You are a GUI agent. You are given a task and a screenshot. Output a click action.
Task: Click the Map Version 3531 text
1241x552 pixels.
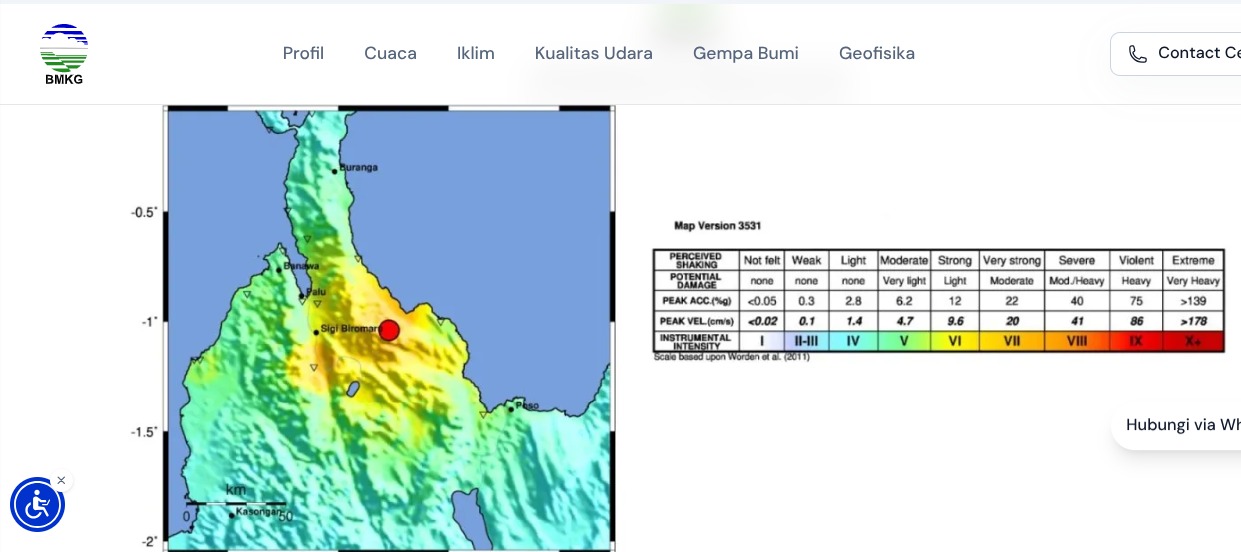718,226
